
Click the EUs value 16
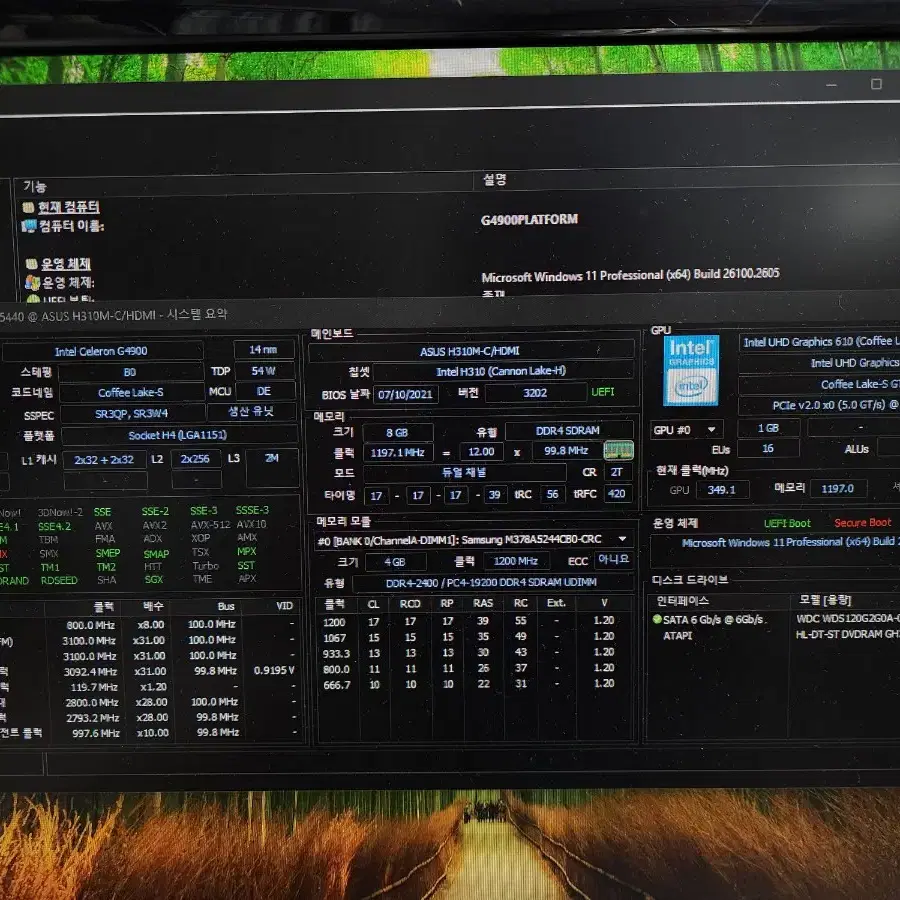pyautogui.click(x=769, y=449)
